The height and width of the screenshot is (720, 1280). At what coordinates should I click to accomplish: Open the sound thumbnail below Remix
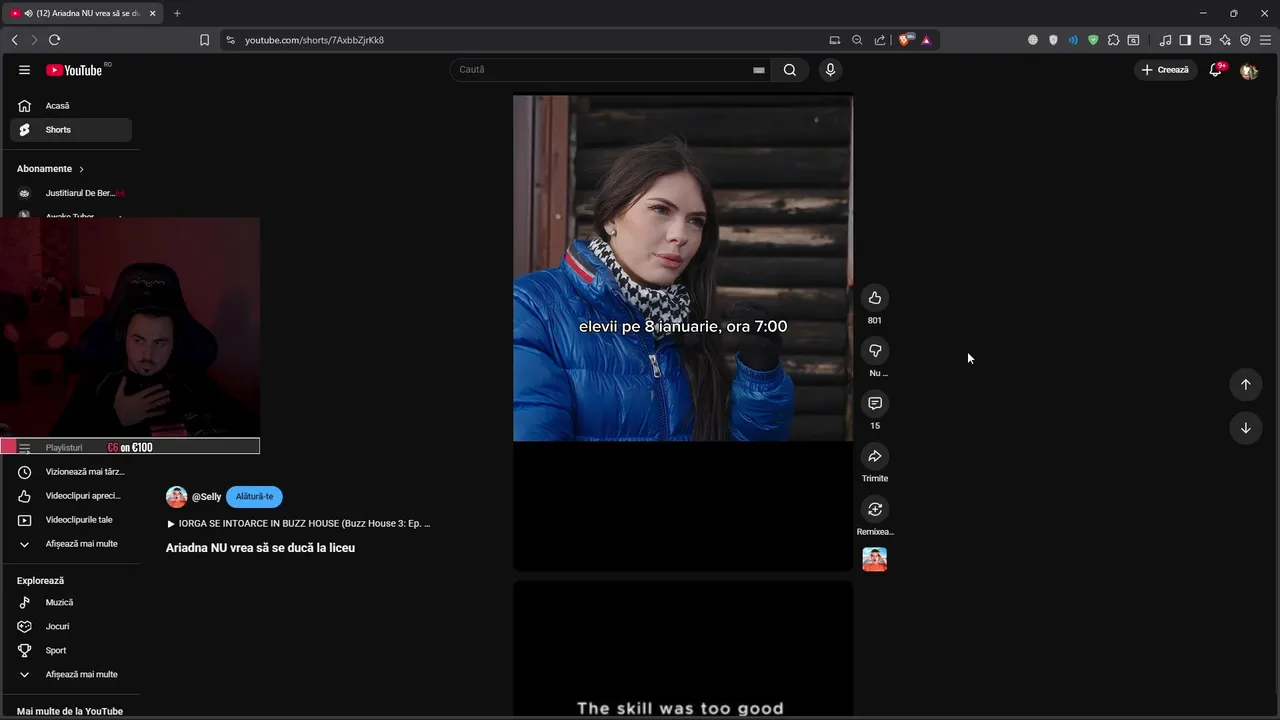pos(875,560)
